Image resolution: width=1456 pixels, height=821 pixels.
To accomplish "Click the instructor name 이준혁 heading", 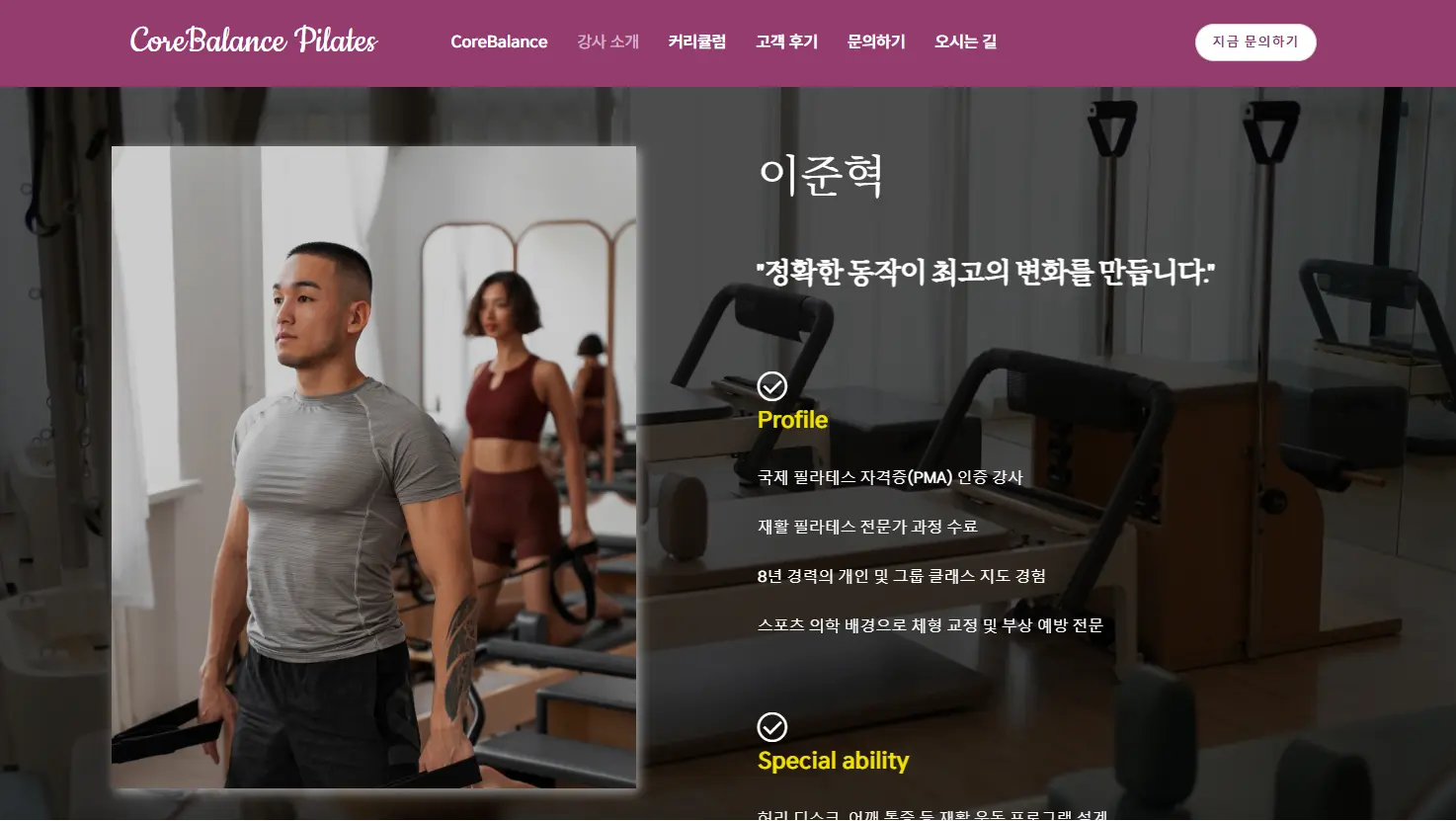I will pos(820,176).
